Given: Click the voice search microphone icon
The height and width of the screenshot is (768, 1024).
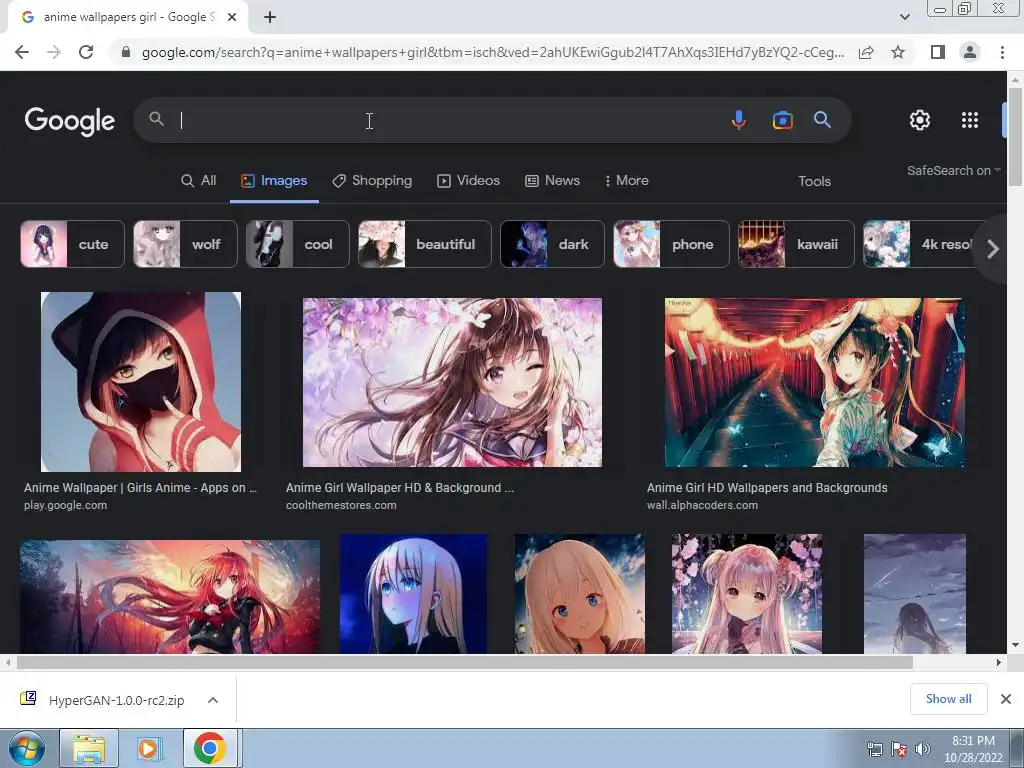Looking at the screenshot, I should point(739,120).
